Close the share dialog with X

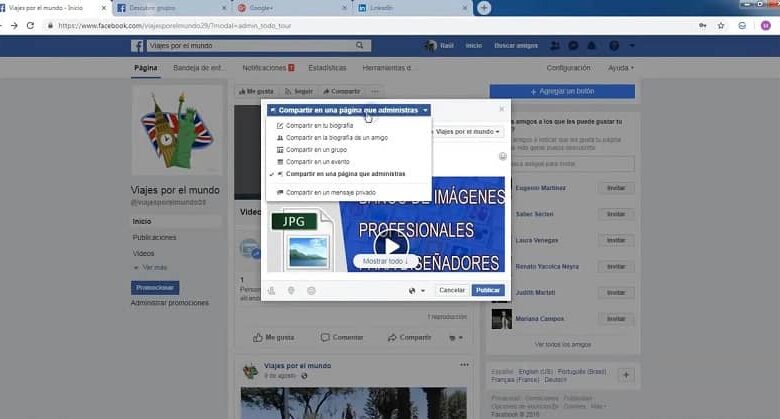tap(501, 109)
